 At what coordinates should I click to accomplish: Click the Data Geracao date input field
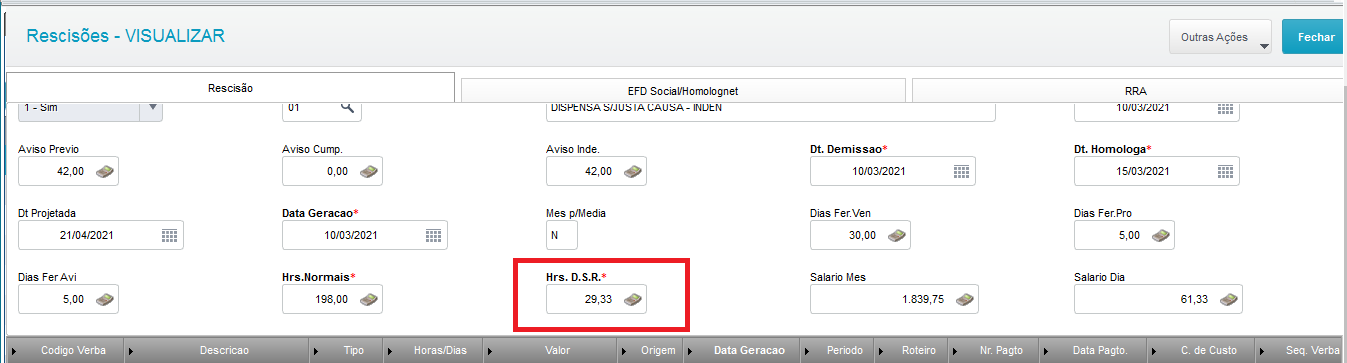tap(365, 235)
